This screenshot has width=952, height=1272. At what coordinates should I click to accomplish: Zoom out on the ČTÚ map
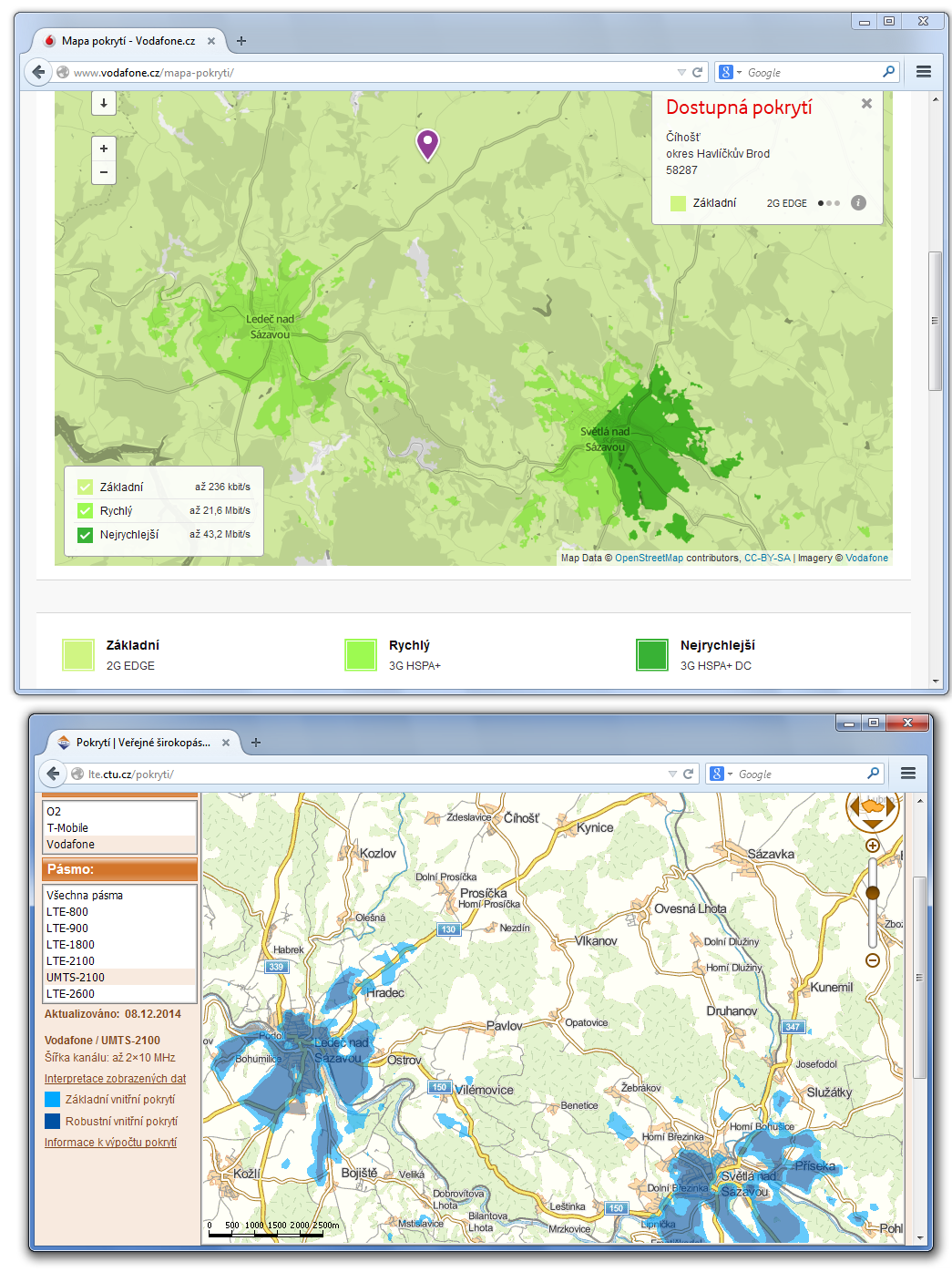873,960
